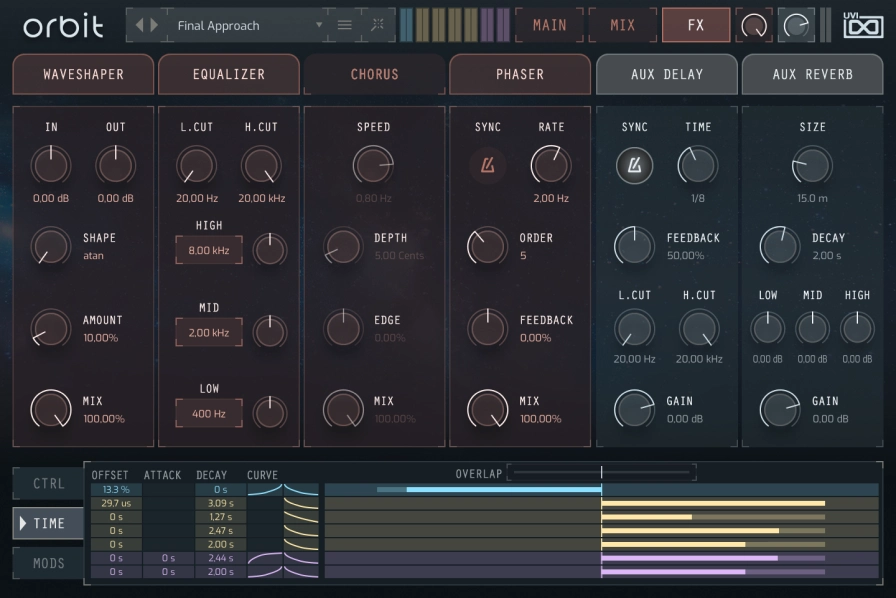This screenshot has height=598, width=896.
Task: Open the Equalizer High 8.00 kHz frequency box
Action: (208, 250)
